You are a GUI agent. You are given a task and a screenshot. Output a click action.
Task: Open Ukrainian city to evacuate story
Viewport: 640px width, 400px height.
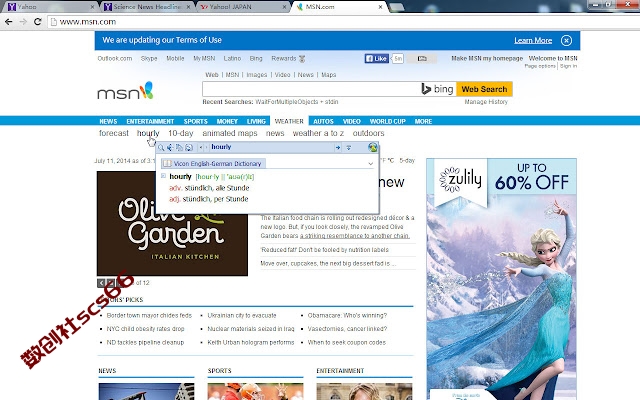242,316
